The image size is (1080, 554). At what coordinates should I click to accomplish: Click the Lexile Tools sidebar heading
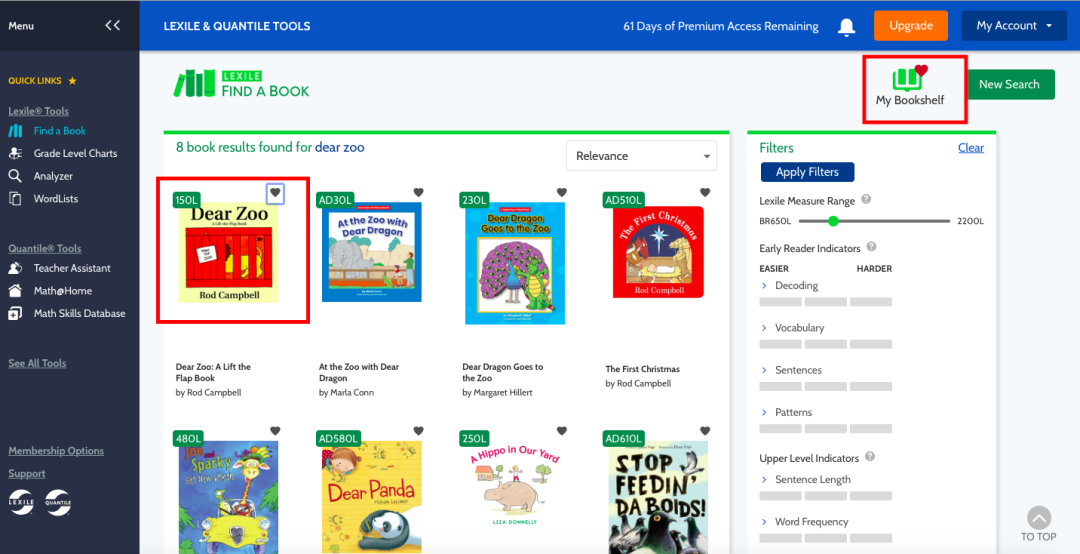coord(39,111)
